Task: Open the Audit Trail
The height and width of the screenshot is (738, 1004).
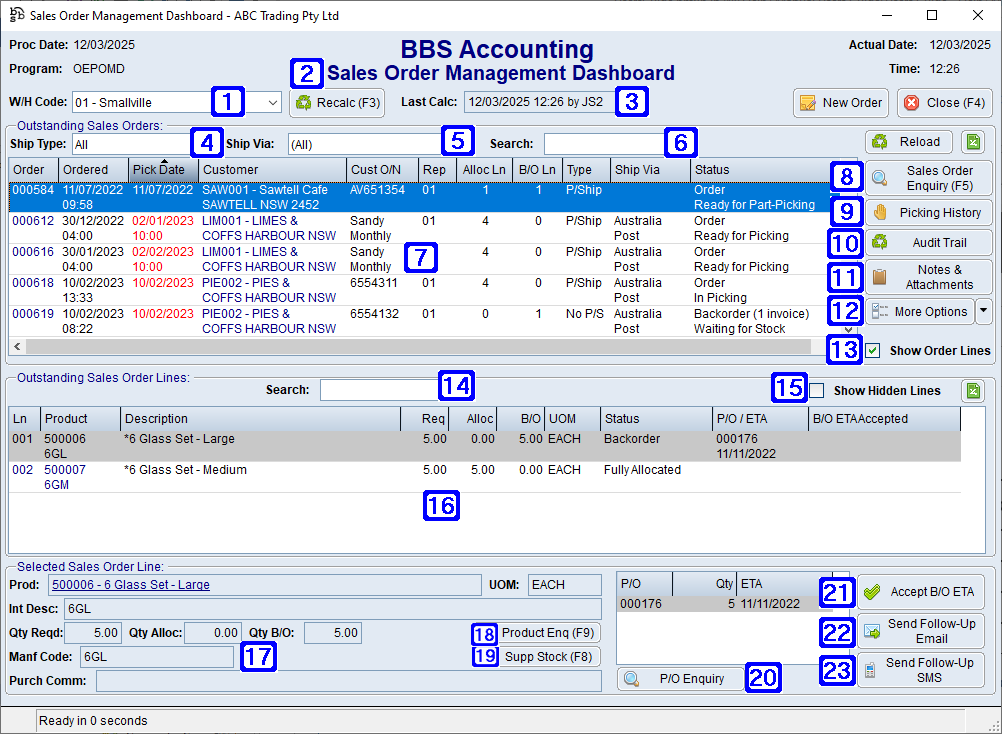Action: click(929, 243)
